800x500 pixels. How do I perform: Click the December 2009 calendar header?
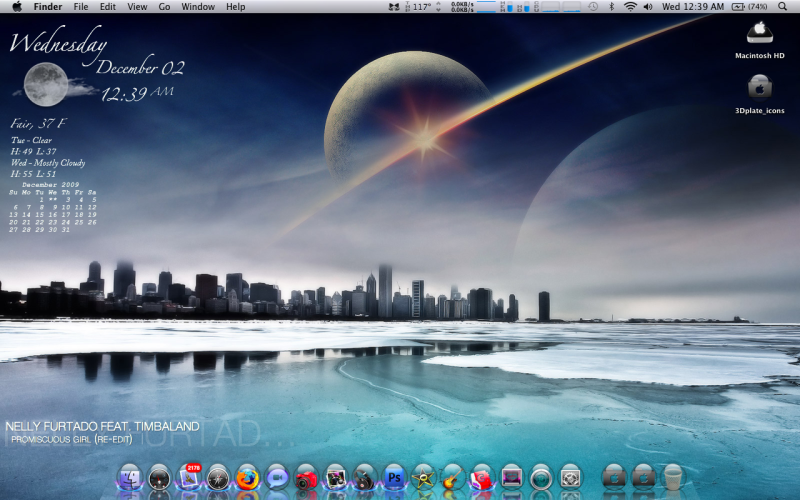pyautogui.click(x=51, y=185)
